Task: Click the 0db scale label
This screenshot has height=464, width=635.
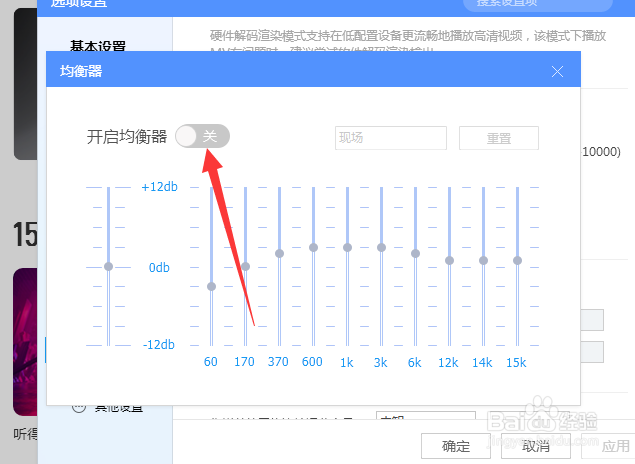Action: [159, 268]
